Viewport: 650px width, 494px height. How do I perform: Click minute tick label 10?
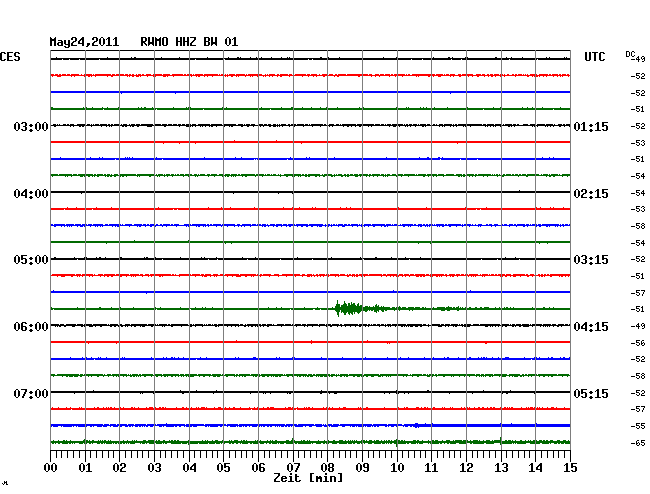pos(397,467)
